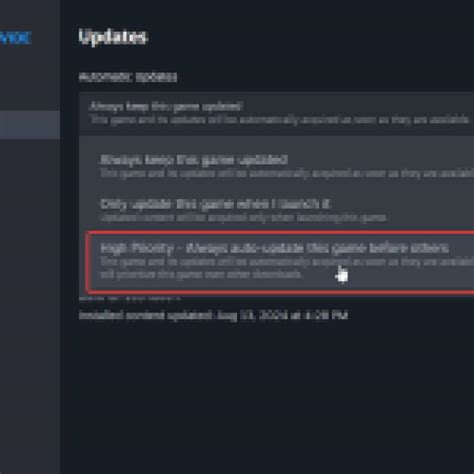
Task: Click the description under the first list option
Action: click(287, 174)
